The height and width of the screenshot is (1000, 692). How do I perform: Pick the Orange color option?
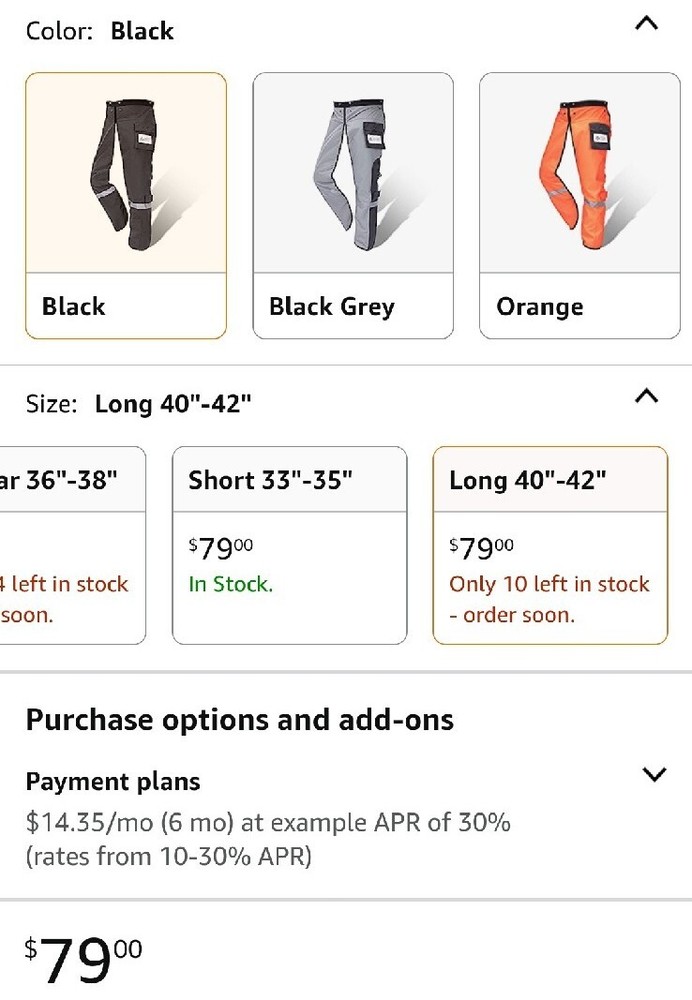point(580,206)
